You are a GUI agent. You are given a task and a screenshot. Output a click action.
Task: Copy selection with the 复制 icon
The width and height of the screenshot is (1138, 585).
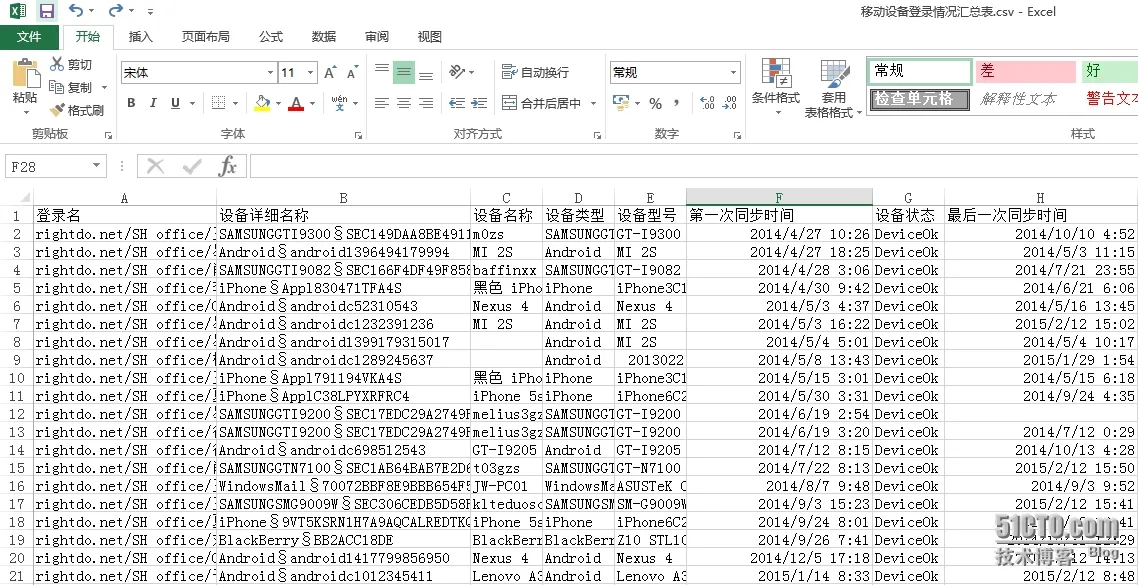pyautogui.click(x=57, y=87)
